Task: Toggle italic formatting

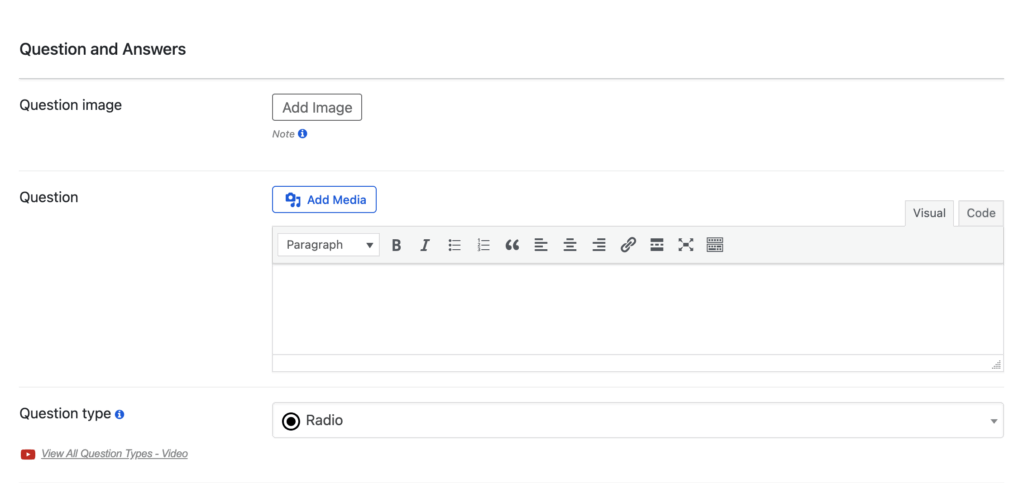Action: pyautogui.click(x=425, y=245)
